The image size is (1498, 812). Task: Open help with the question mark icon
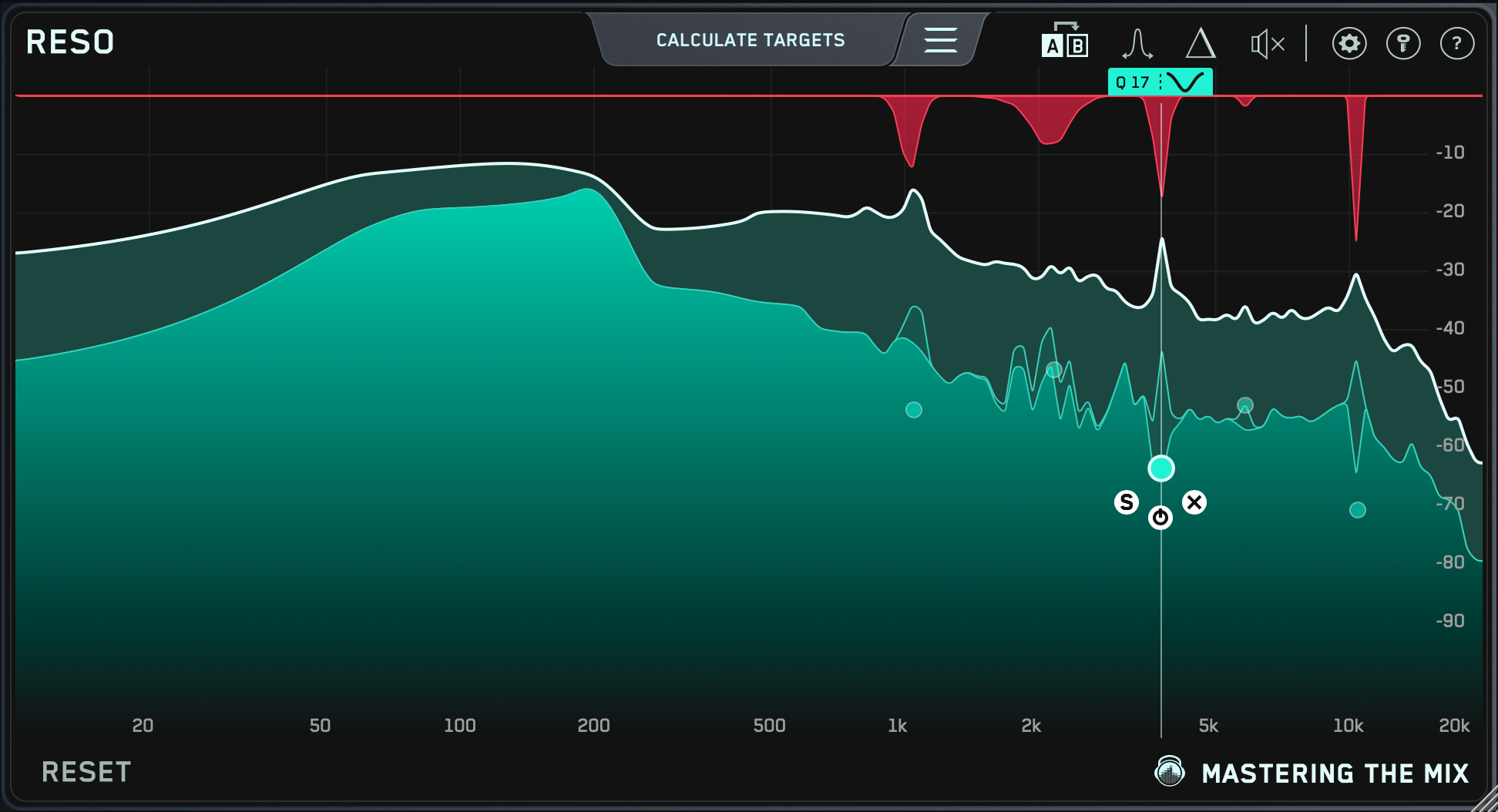(1456, 44)
